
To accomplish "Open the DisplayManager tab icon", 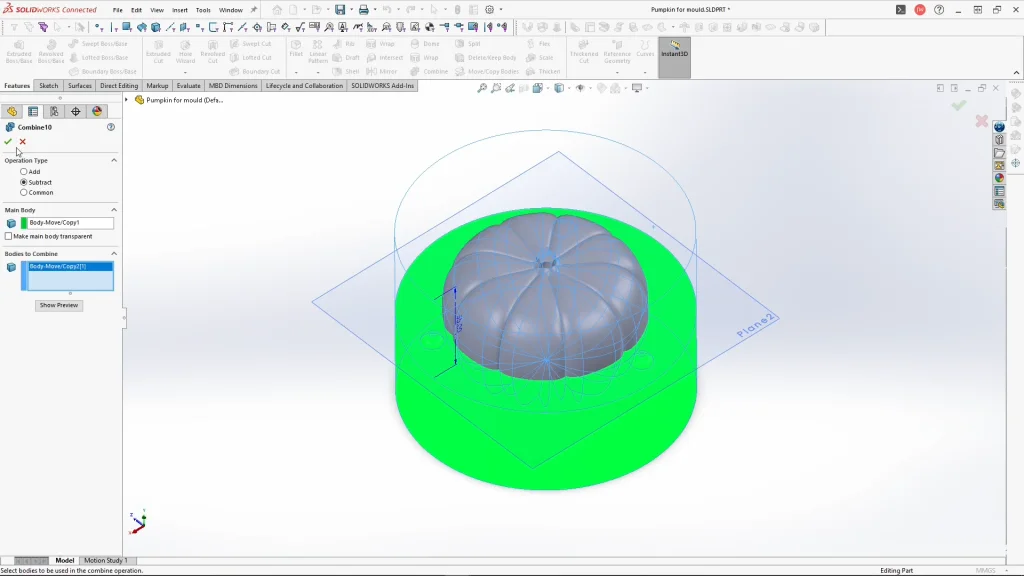I will point(97,112).
